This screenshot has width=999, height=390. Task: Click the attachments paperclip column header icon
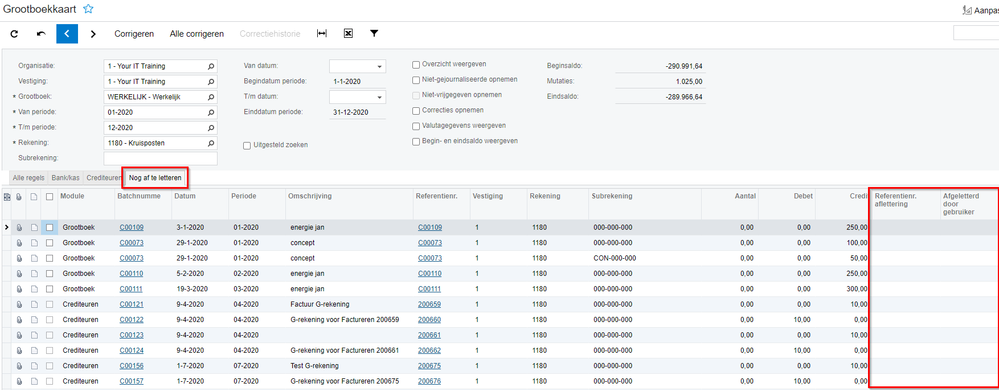click(x=19, y=198)
